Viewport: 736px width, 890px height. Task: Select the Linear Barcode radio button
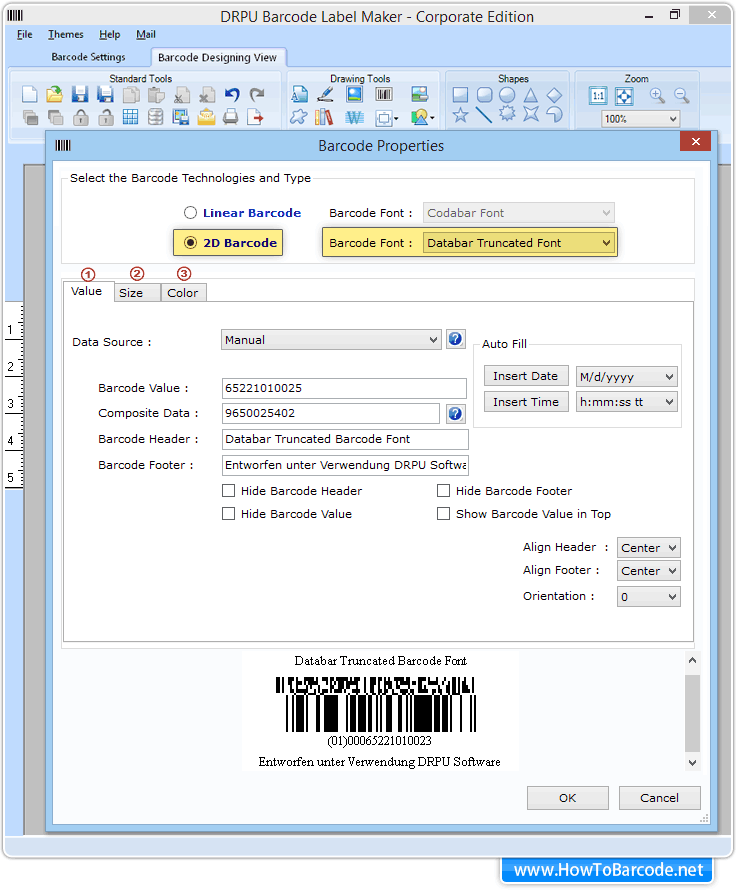pyautogui.click(x=190, y=213)
